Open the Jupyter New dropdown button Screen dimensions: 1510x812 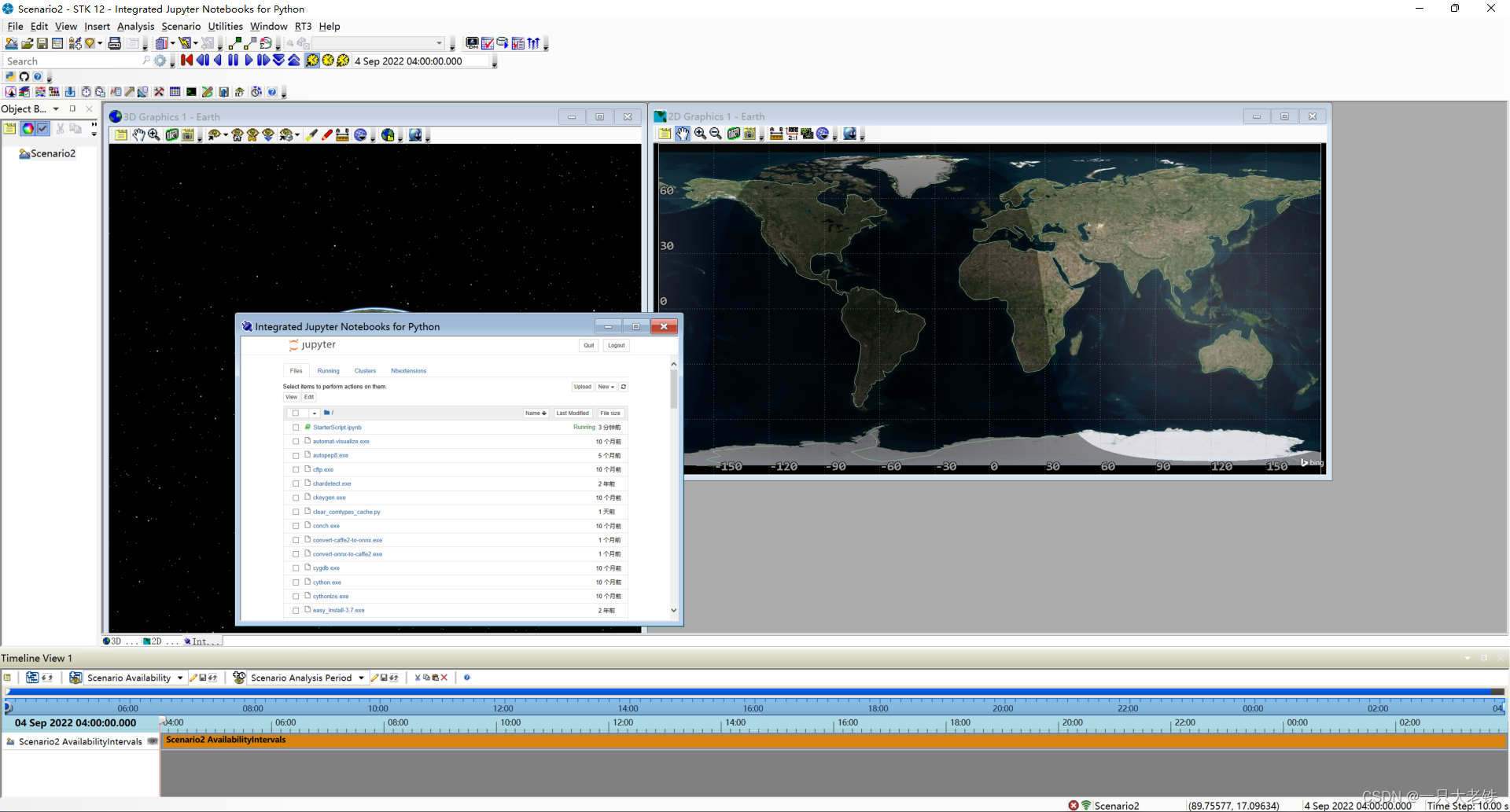606,387
